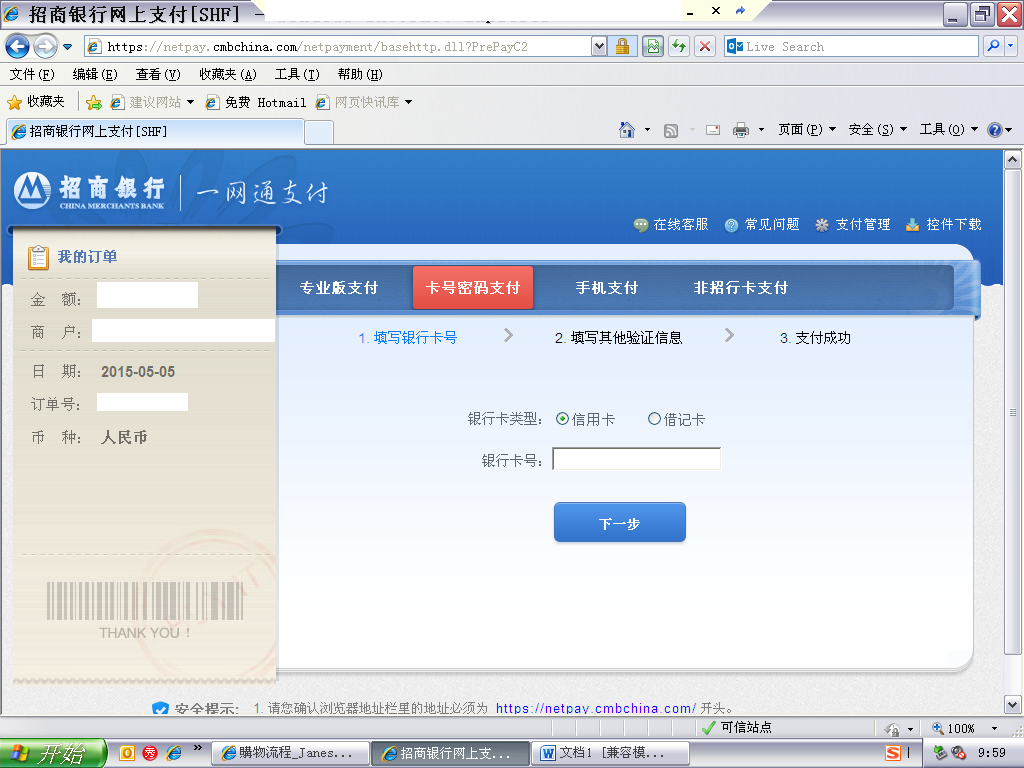1024x768 pixels.
Task: Select the 卡号密码支付 tab
Action: coord(473,287)
